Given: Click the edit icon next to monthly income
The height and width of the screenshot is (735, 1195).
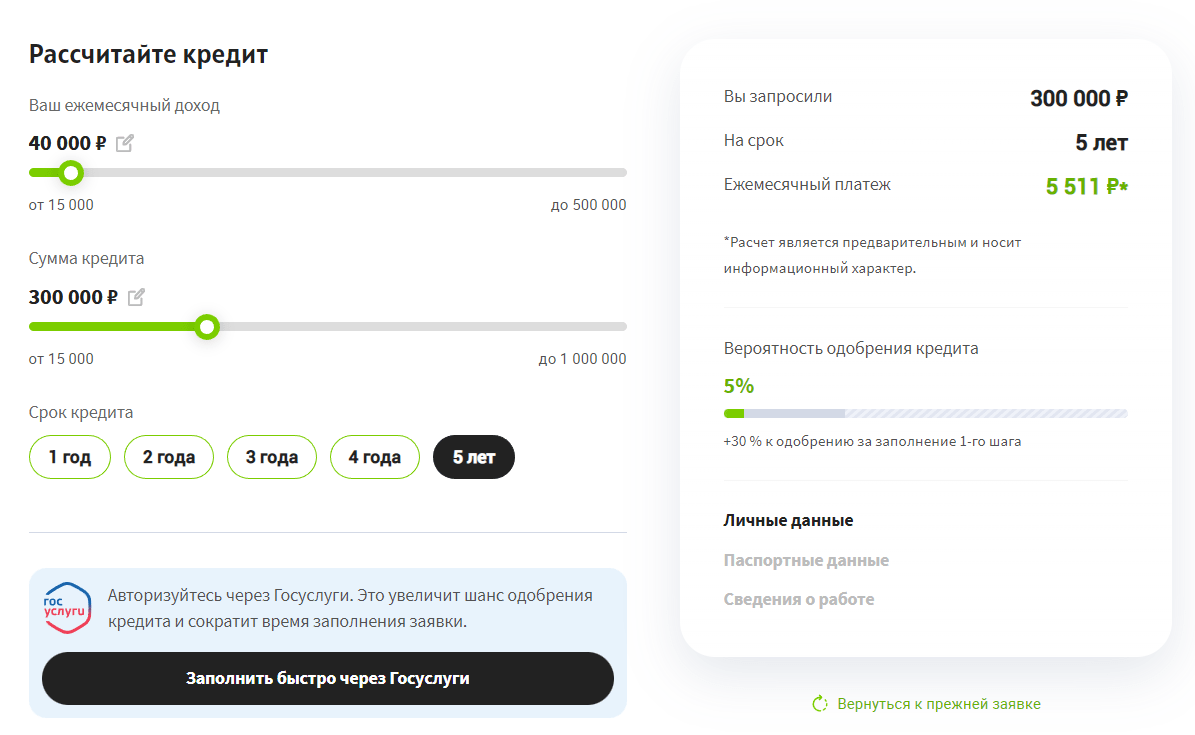Looking at the screenshot, I should pos(124,143).
